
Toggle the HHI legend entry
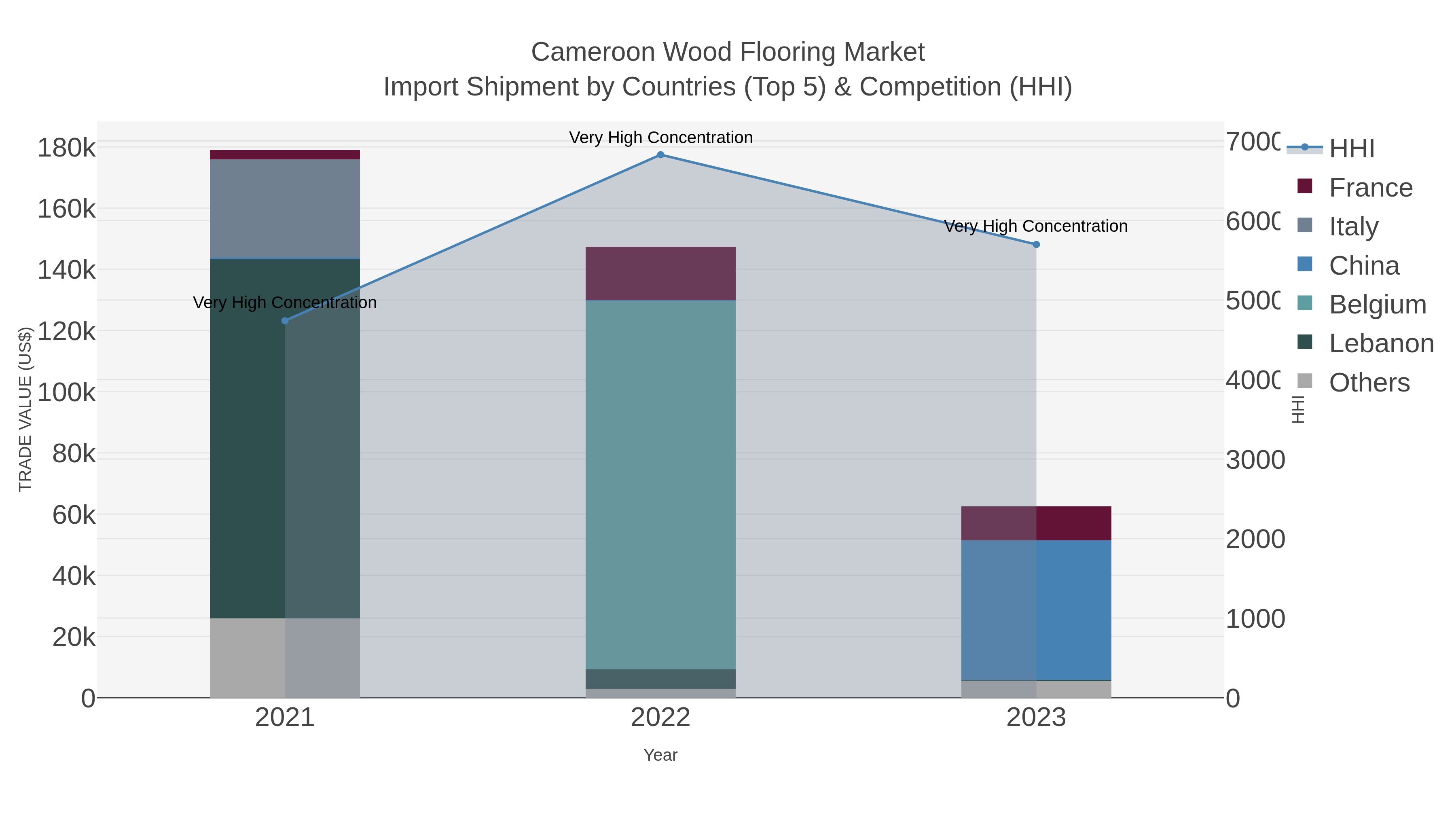tap(1331, 149)
